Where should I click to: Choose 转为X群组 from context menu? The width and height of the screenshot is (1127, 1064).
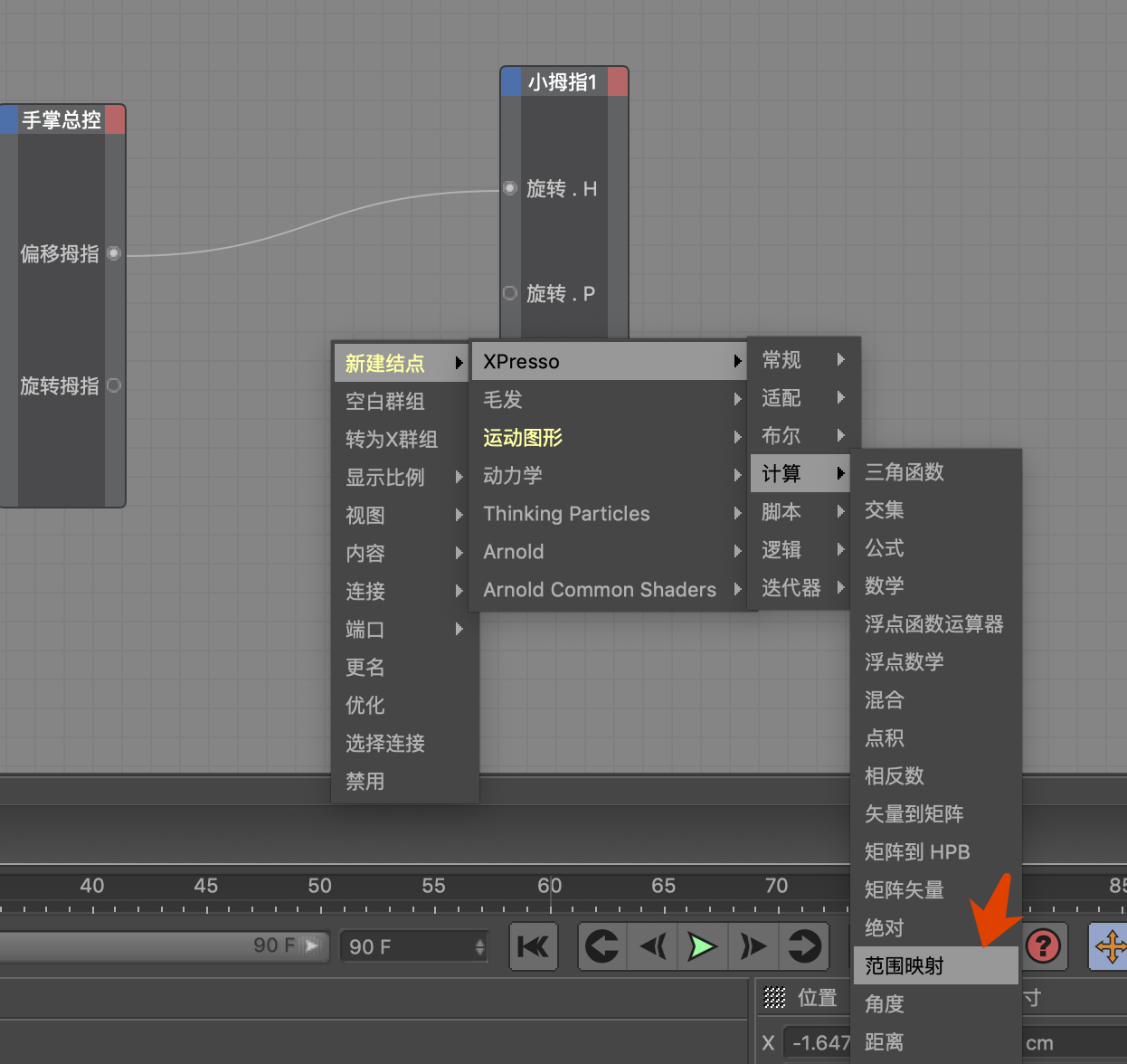point(401,439)
